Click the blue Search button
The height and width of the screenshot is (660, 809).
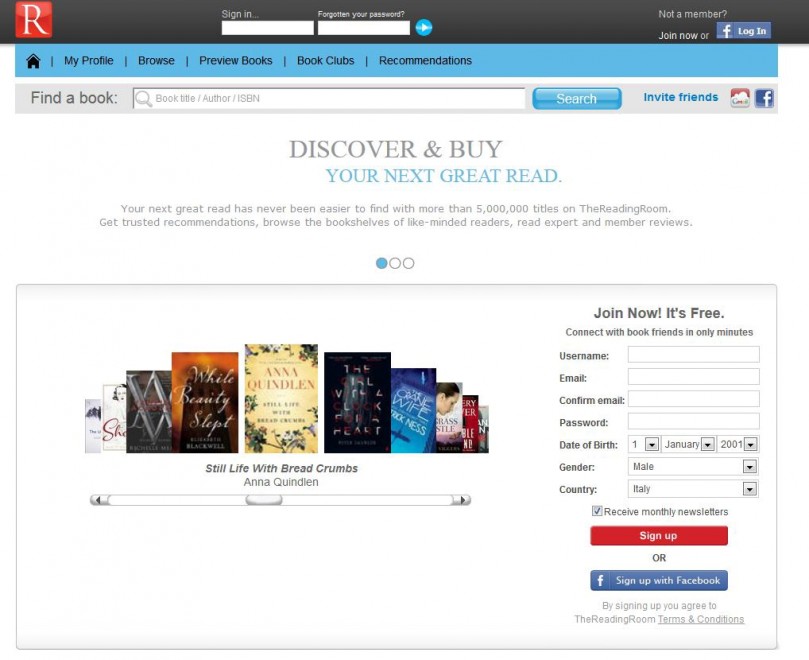(x=577, y=99)
